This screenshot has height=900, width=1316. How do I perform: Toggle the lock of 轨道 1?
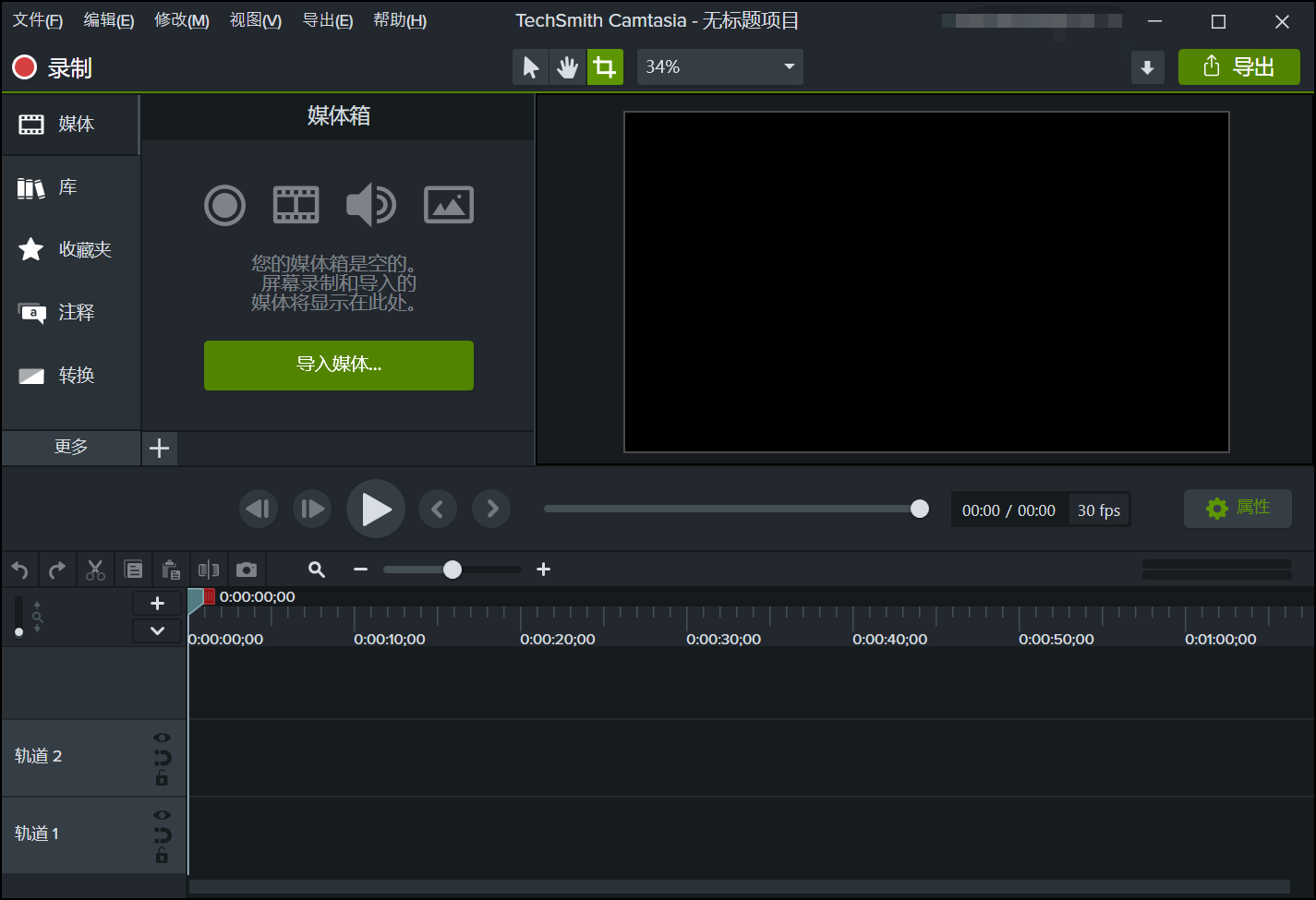(162, 856)
